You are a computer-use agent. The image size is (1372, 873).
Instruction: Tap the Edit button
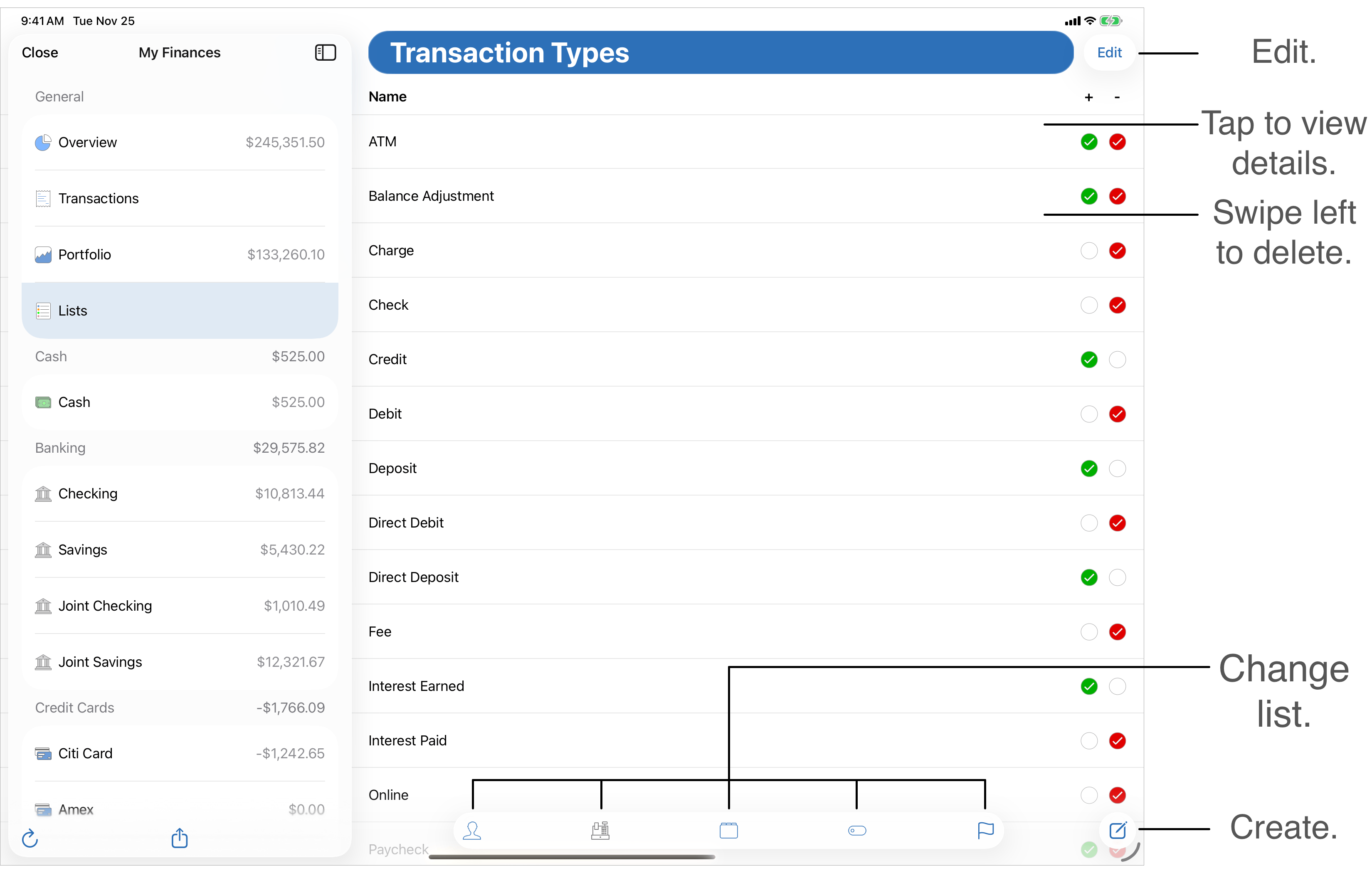tap(1109, 52)
